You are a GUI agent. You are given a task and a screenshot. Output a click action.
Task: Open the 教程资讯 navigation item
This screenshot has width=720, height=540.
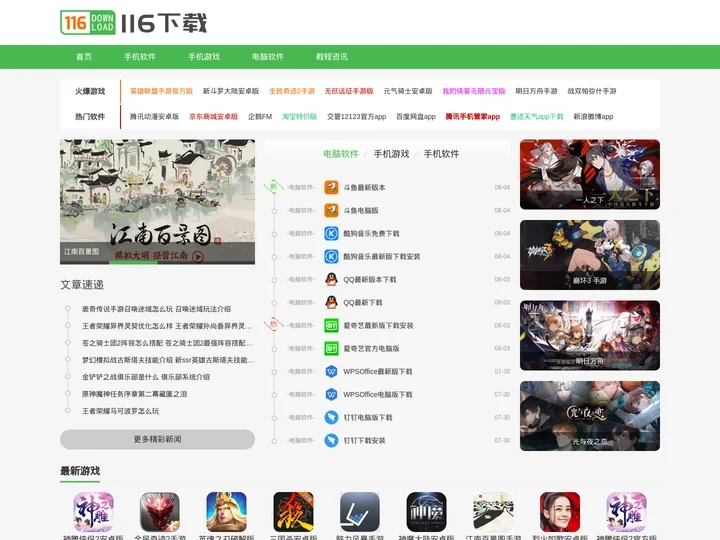[x=332, y=57]
